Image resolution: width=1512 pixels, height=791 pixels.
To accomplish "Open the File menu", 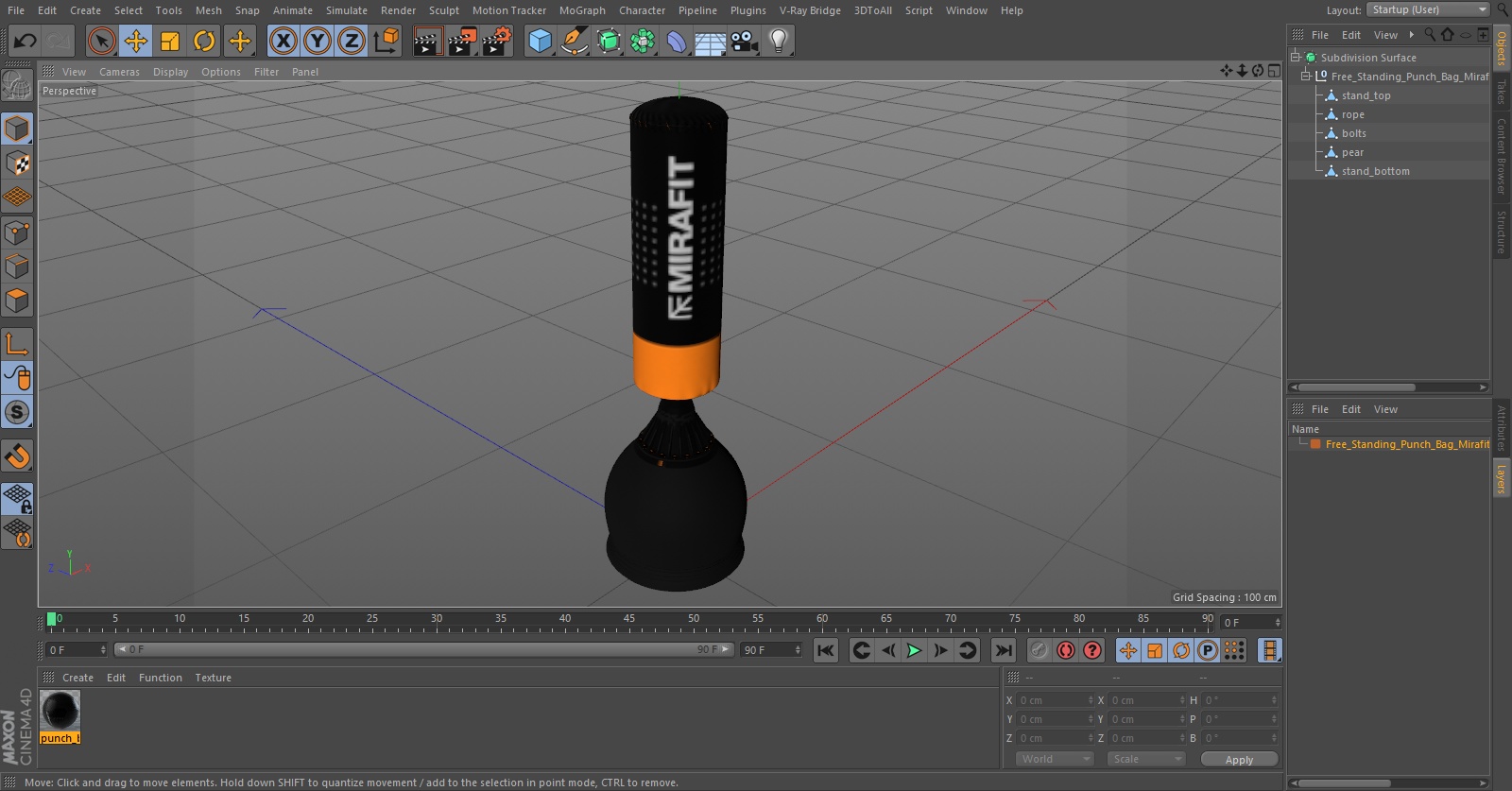I will [x=16, y=10].
